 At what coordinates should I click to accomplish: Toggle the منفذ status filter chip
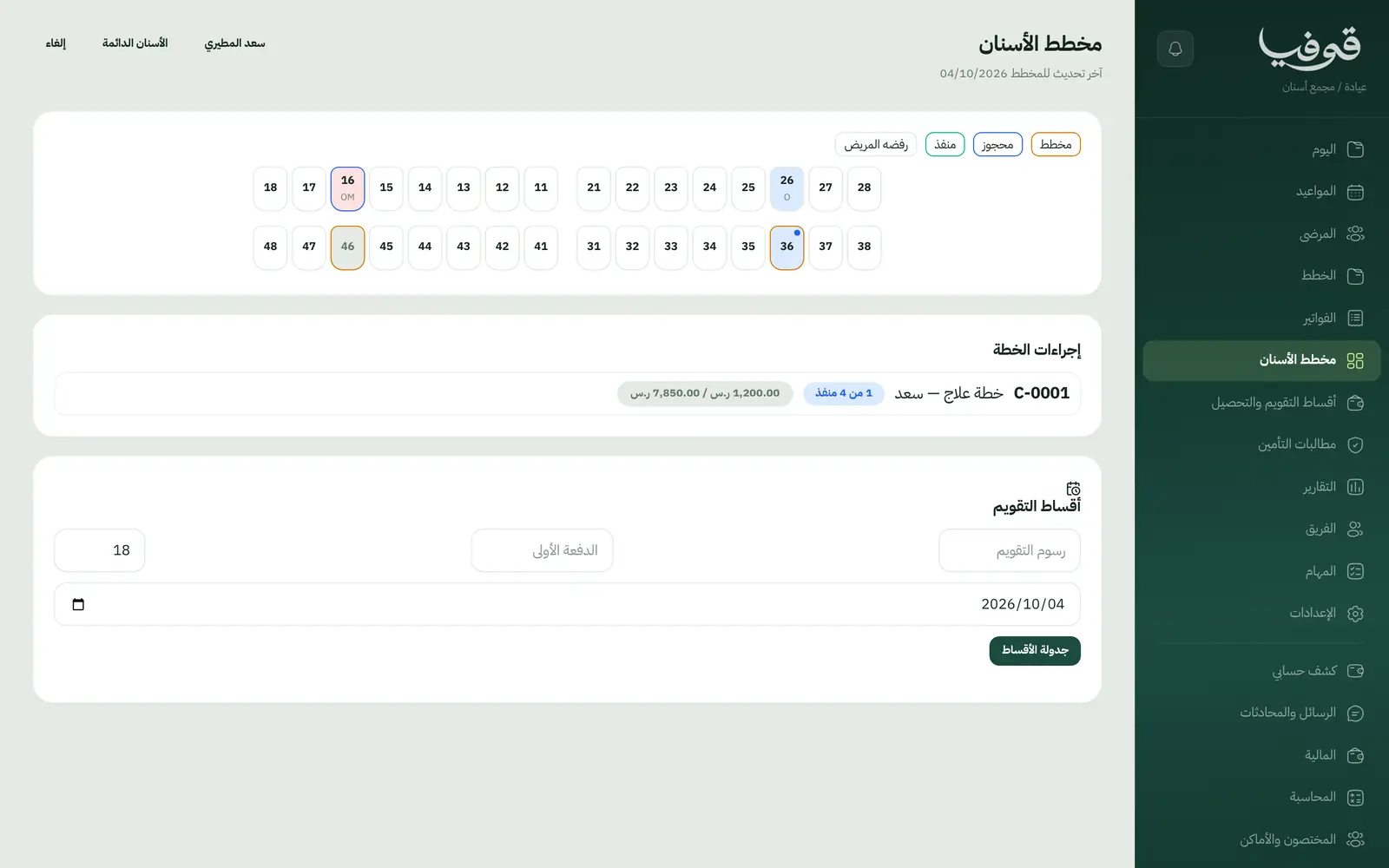[x=945, y=144]
